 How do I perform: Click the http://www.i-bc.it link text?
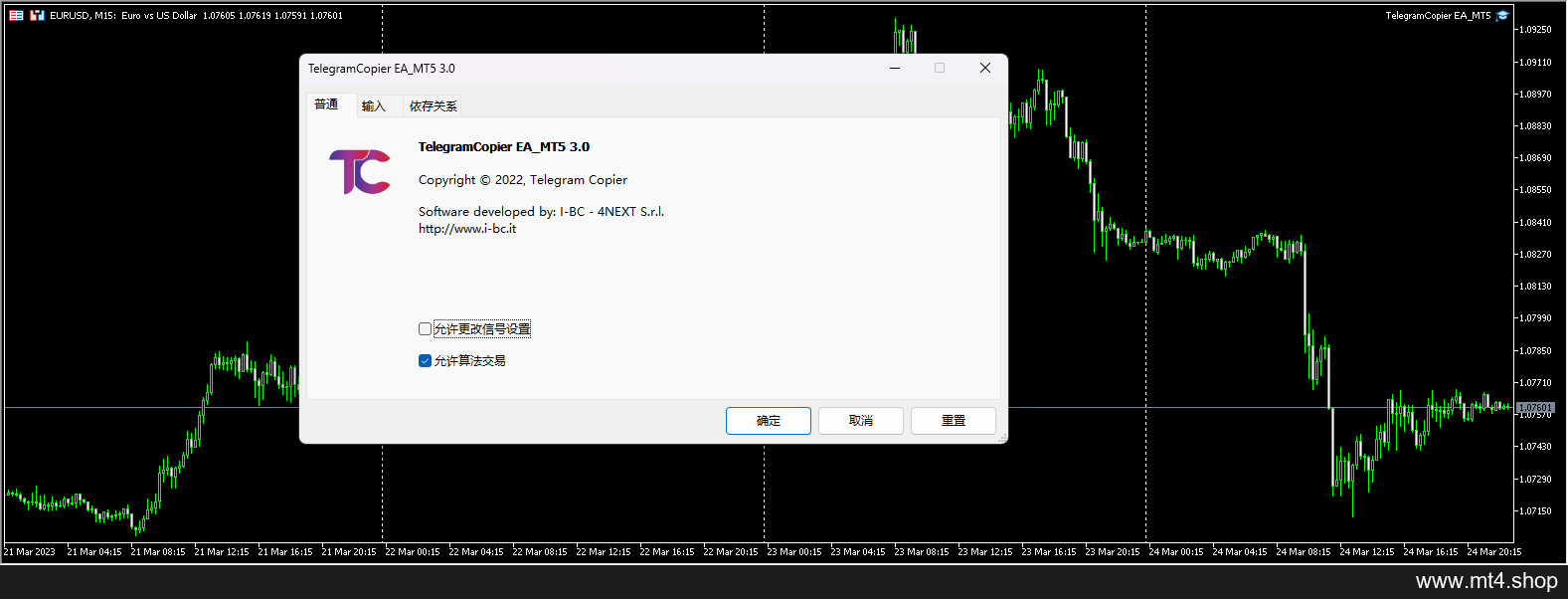[x=467, y=229]
